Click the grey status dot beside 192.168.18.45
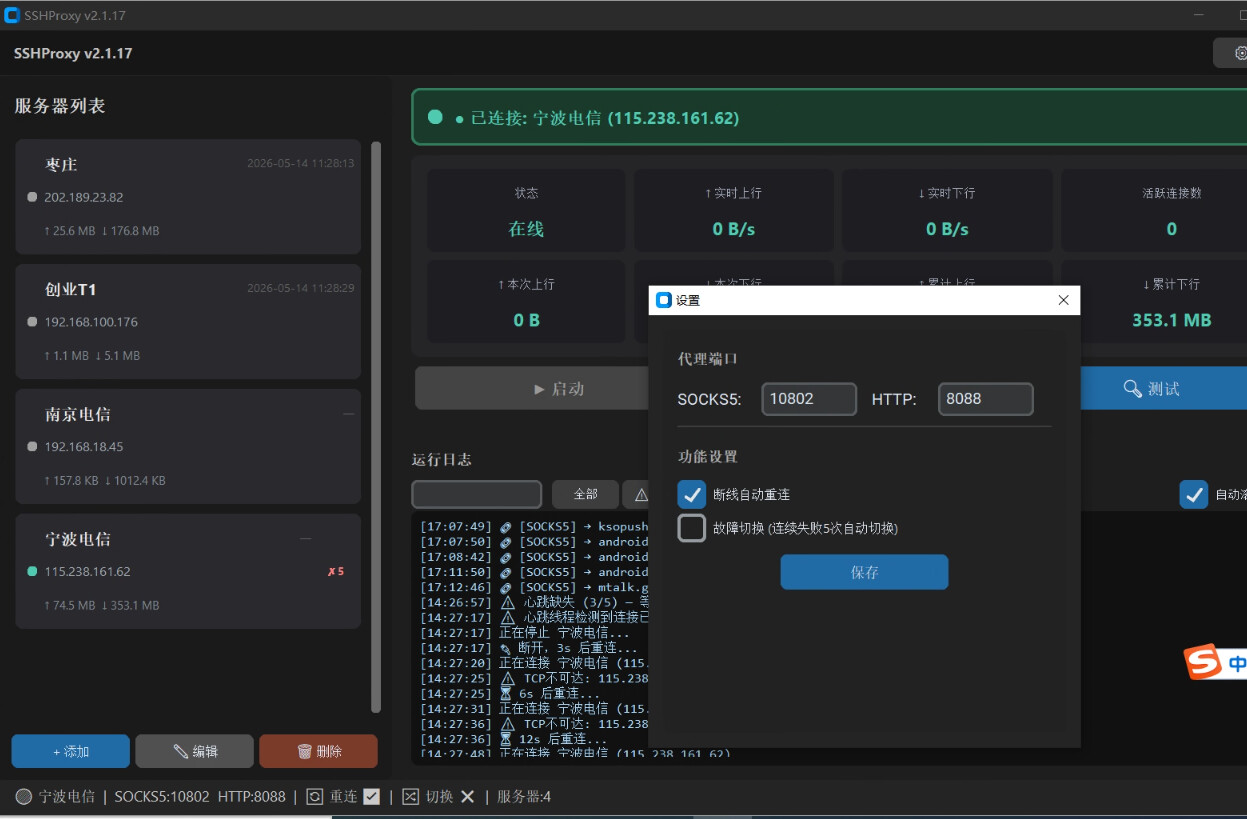1247x819 pixels. (x=32, y=447)
